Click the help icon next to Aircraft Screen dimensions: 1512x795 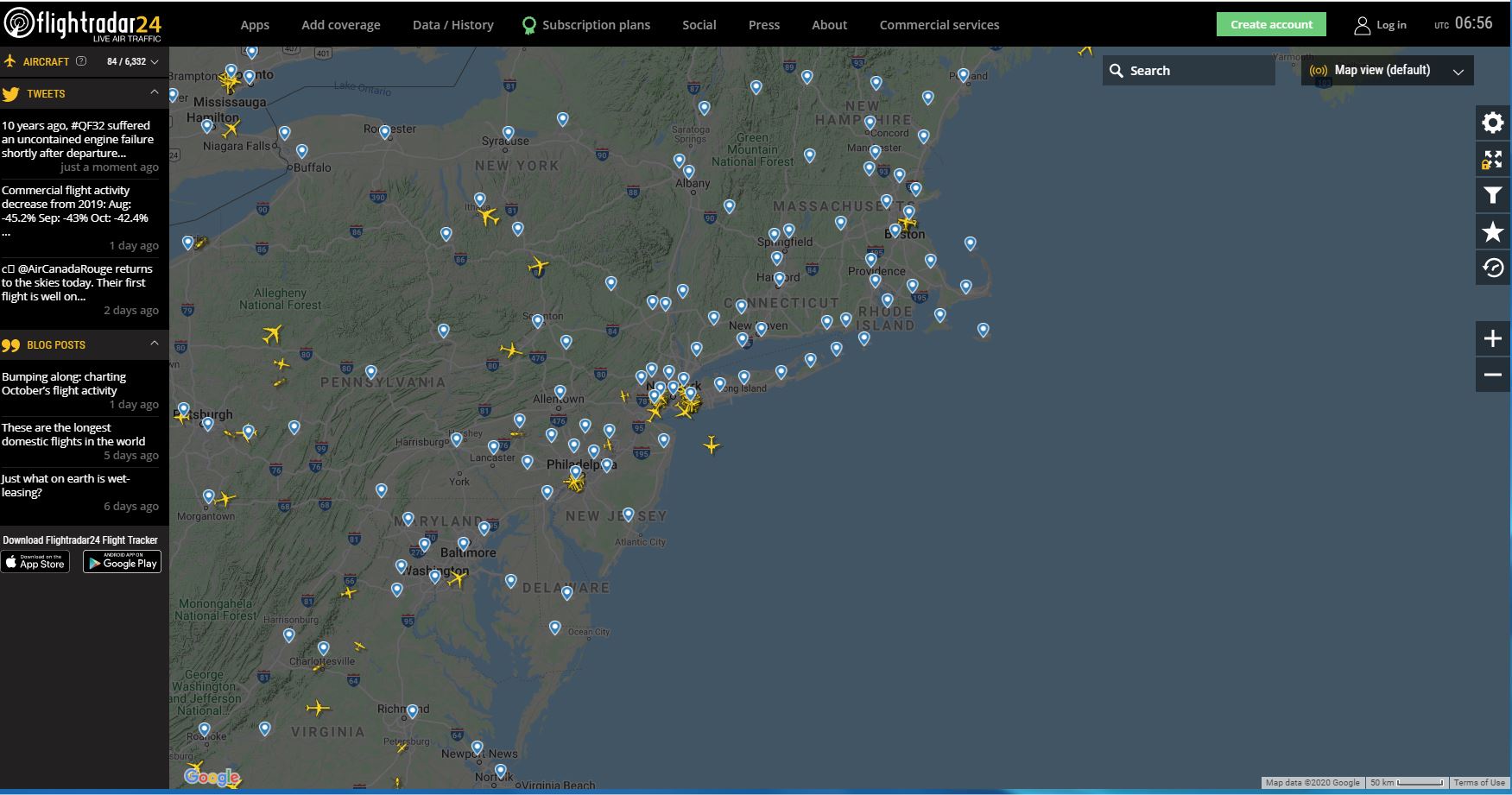pos(81,61)
